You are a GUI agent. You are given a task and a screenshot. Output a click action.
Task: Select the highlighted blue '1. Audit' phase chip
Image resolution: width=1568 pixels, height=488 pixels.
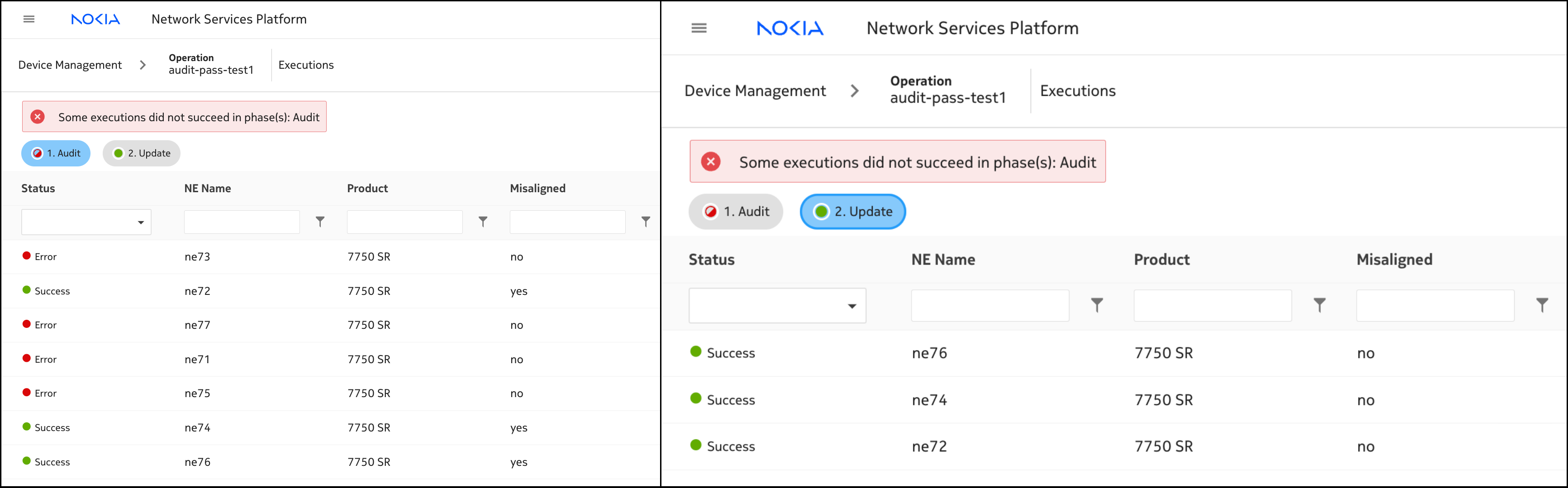coord(56,153)
